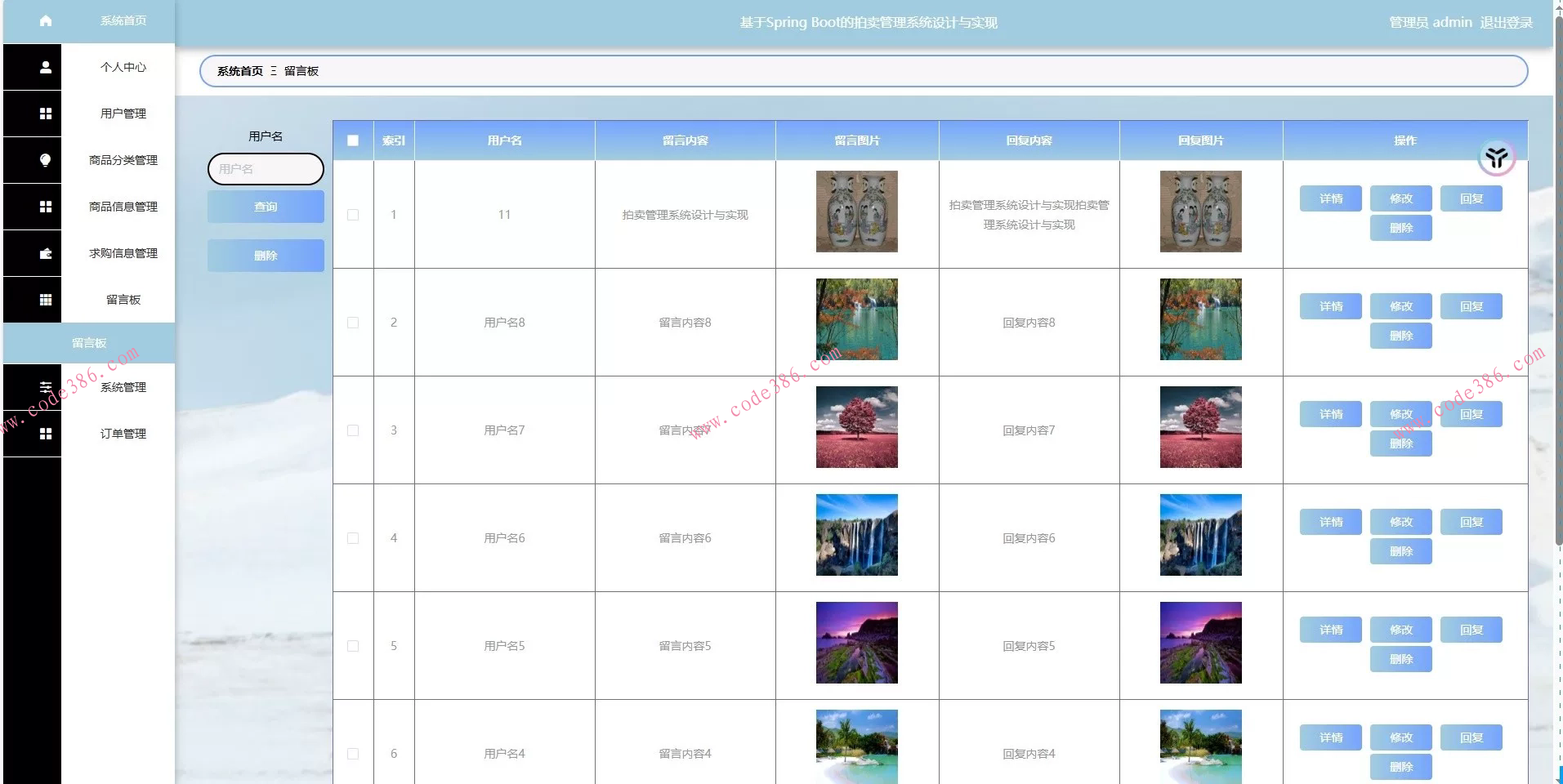
Task: Click the table icon beside 留言板
Action: [x=46, y=300]
